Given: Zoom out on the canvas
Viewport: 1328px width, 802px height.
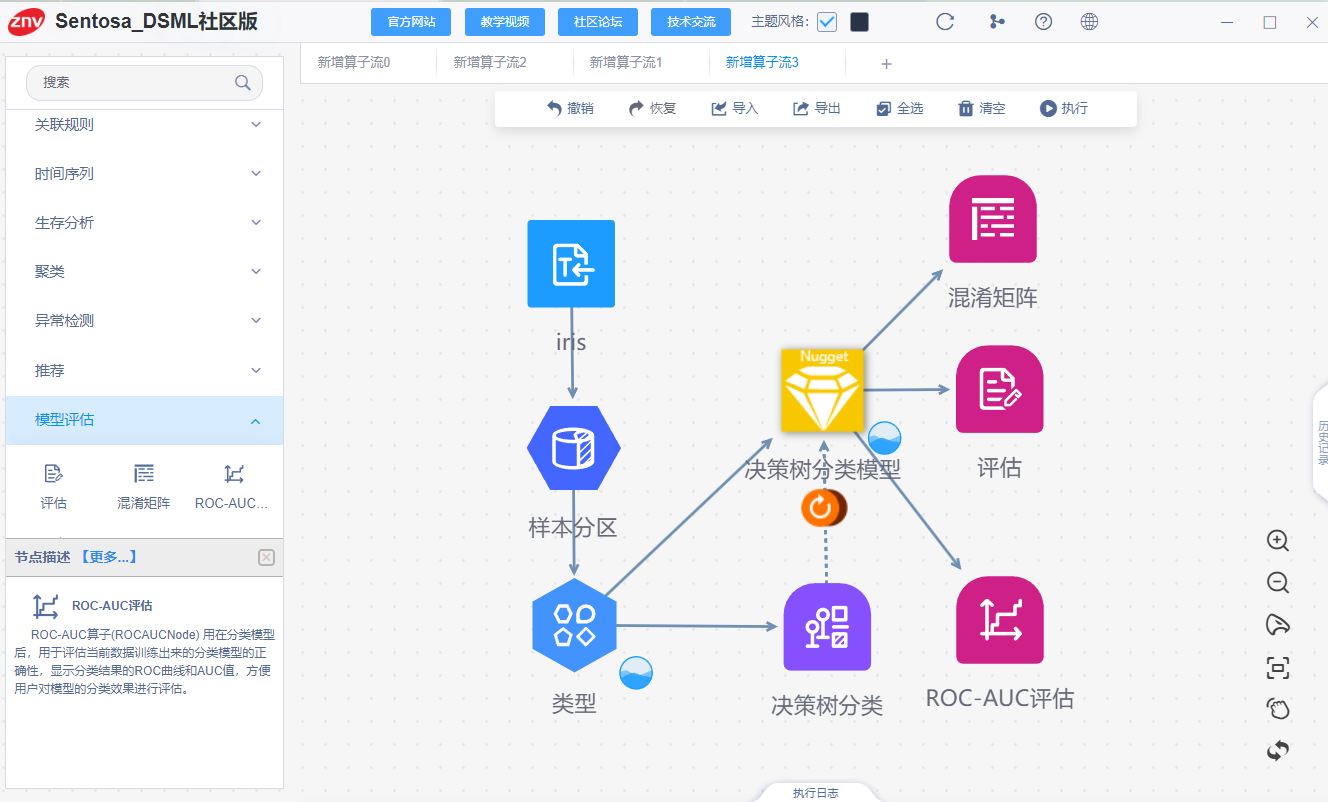Looking at the screenshot, I should coord(1278,583).
